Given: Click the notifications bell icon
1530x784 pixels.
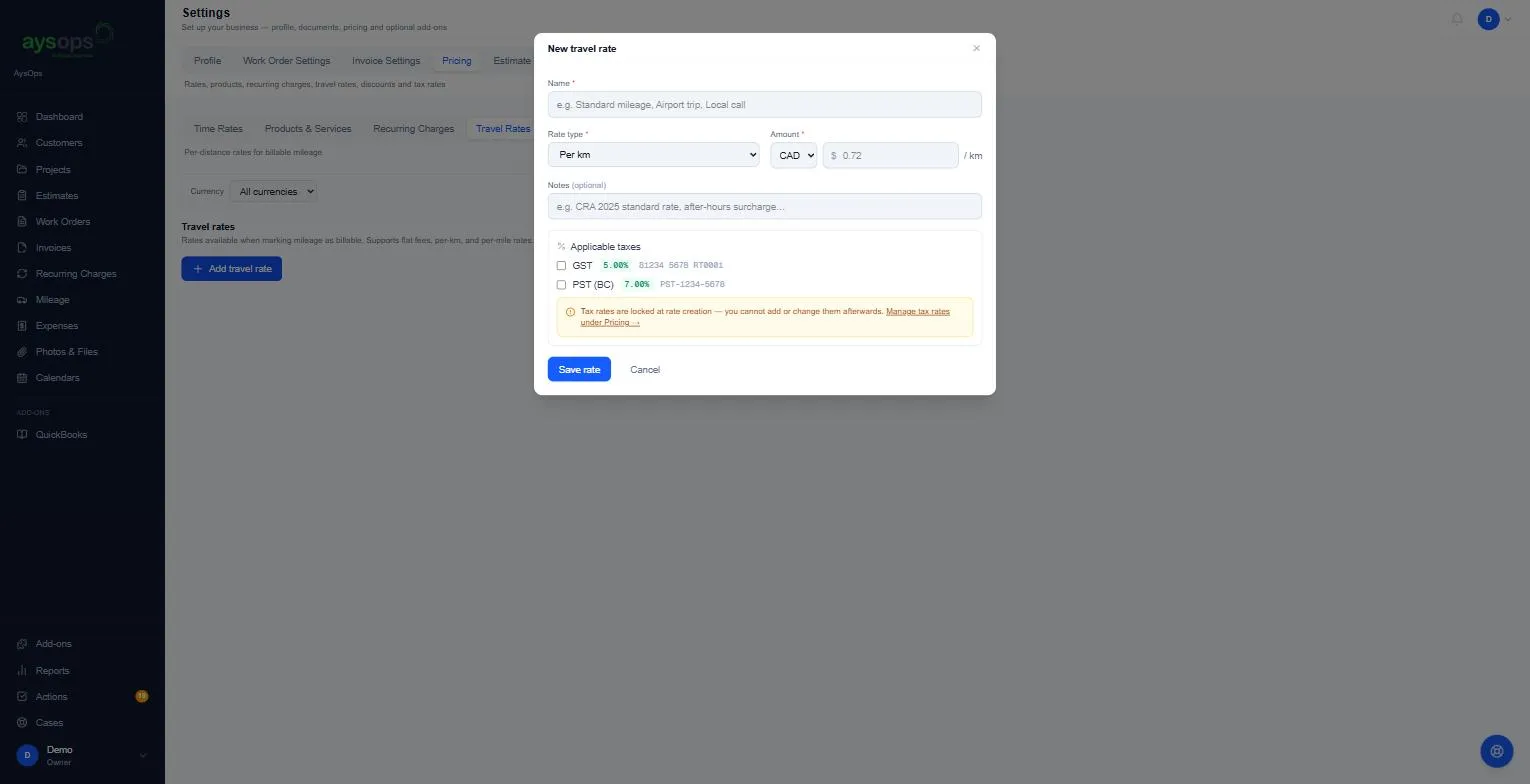Looking at the screenshot, I should pos(1457,19).
